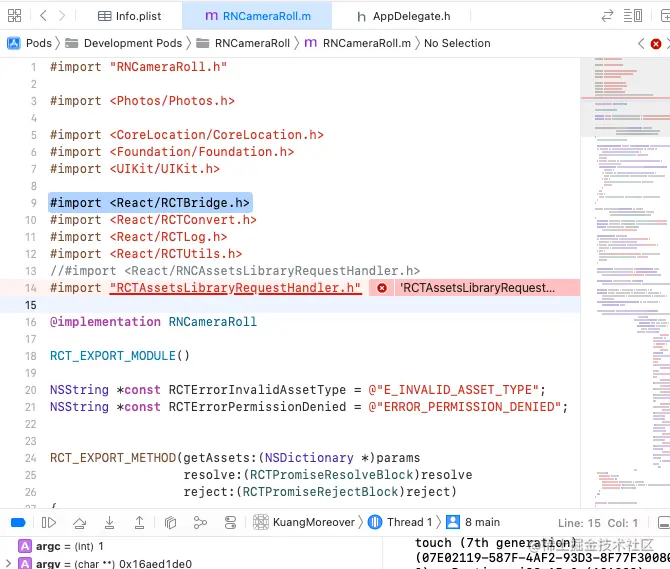670x569 pixels.
Task: Click the error icon on line 14
Action: click(x=382, y=288)
